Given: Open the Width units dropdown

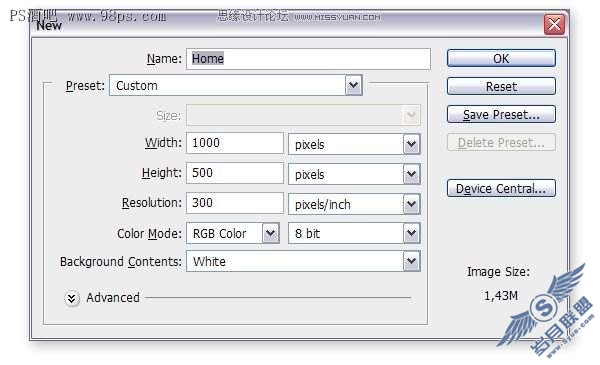Looking at the screenshot, I should point(354,144).
